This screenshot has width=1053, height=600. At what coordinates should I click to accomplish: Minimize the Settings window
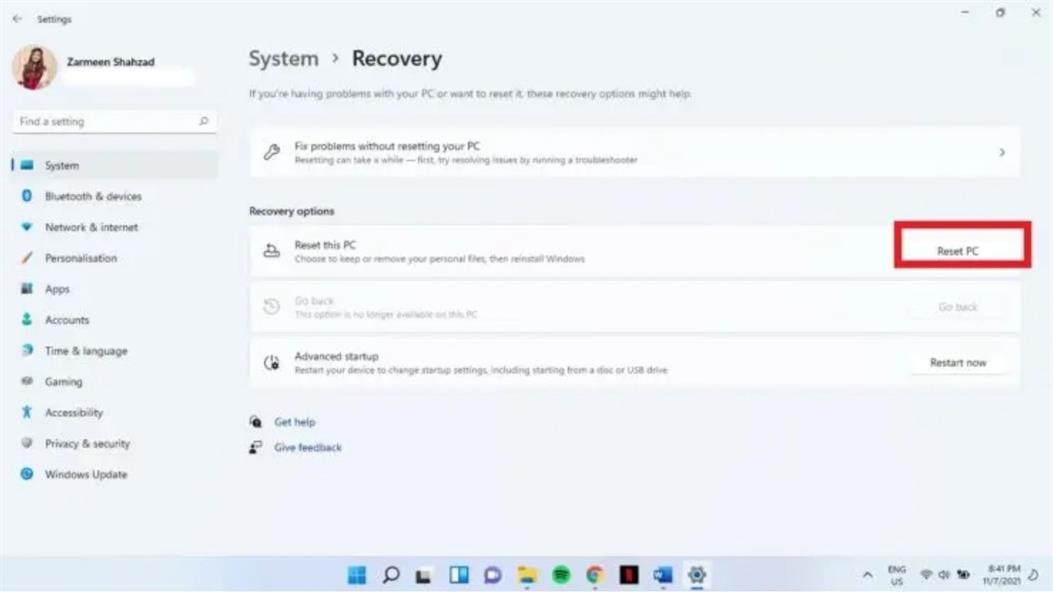(965, 12)
